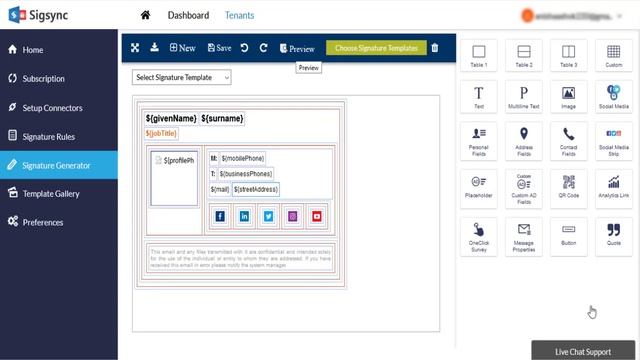Image resolution: width=640 pixels, height=360 pixels.
Task: Click the Sigsync logo
Action: click(x=38, y=15)
